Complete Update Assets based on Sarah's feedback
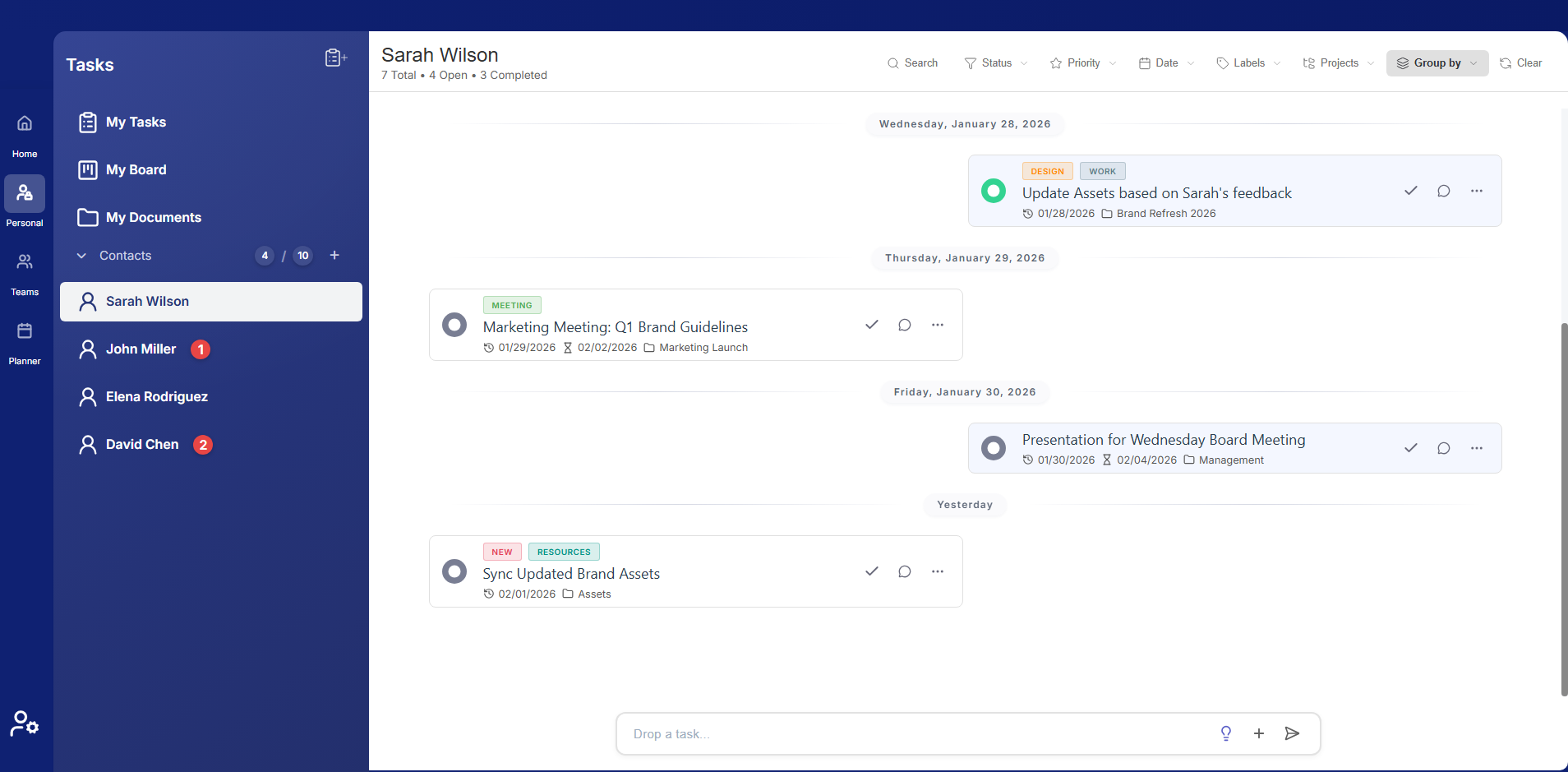This screenshot has height=772, width=1568. [1411, 191]
